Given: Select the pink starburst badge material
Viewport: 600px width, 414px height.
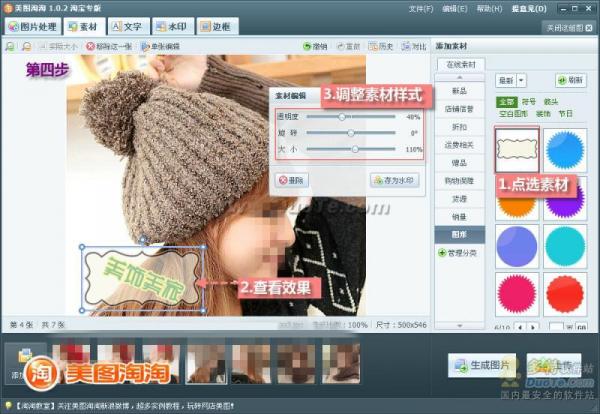Looking at the screenshot, I should click(517, 292).
